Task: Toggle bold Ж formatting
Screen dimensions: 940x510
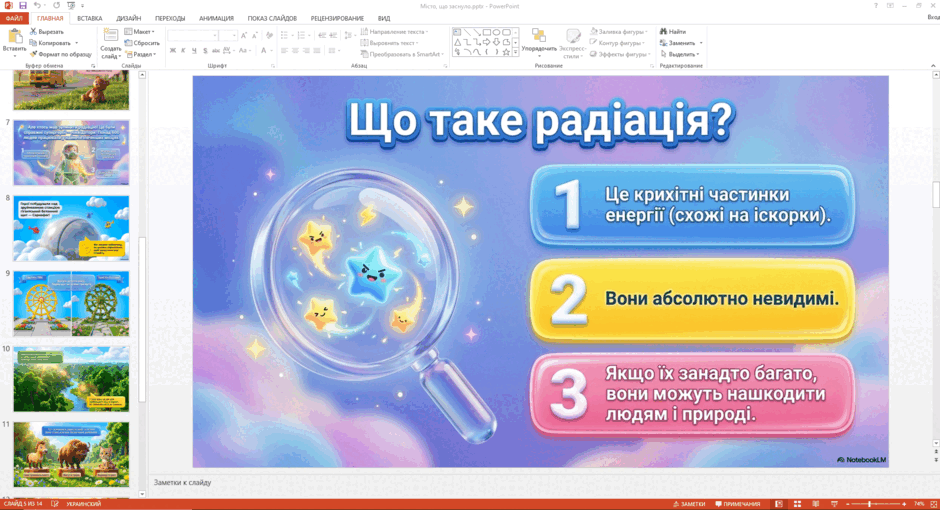Action: tap(173, 51)
